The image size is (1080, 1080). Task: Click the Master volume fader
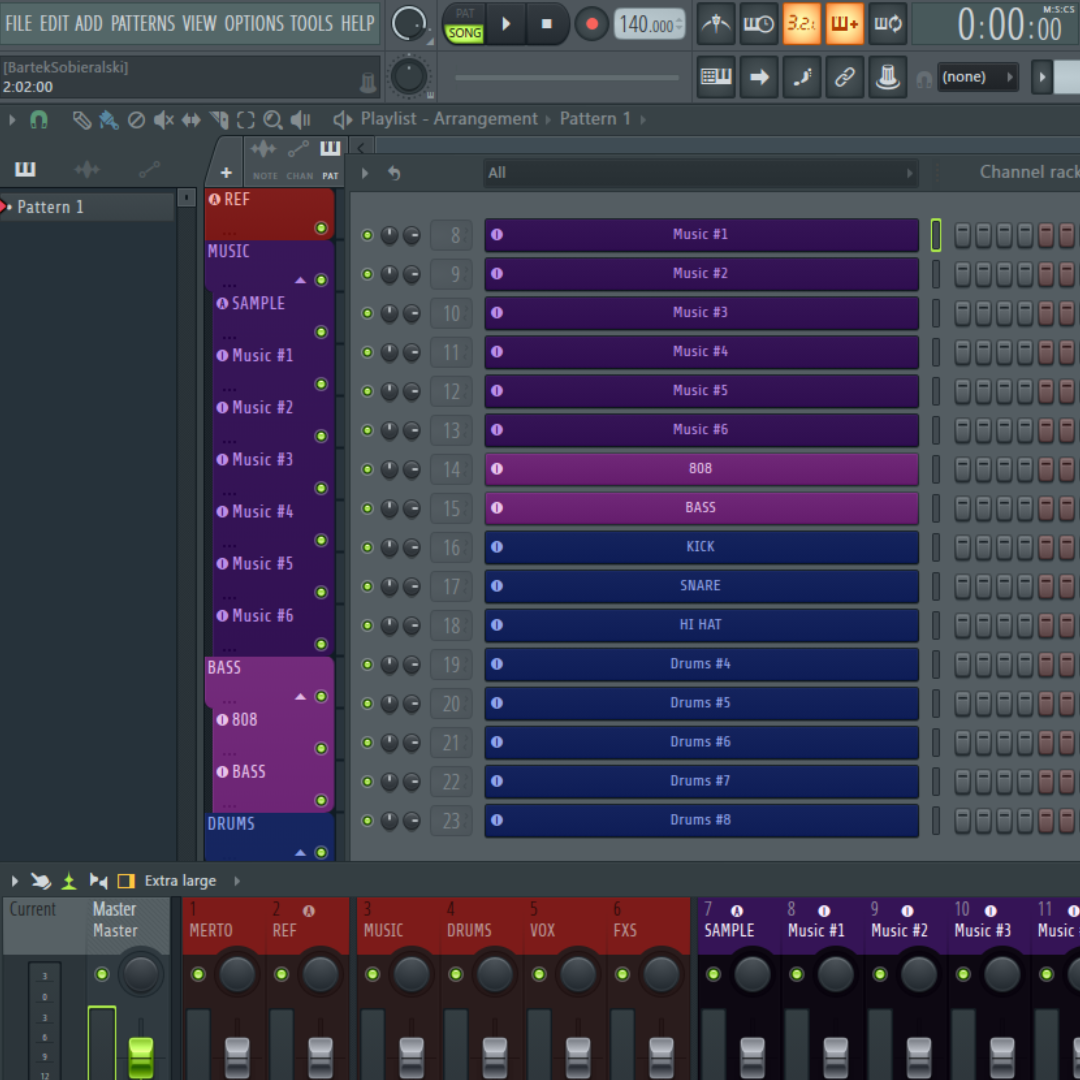point(141,1056)
